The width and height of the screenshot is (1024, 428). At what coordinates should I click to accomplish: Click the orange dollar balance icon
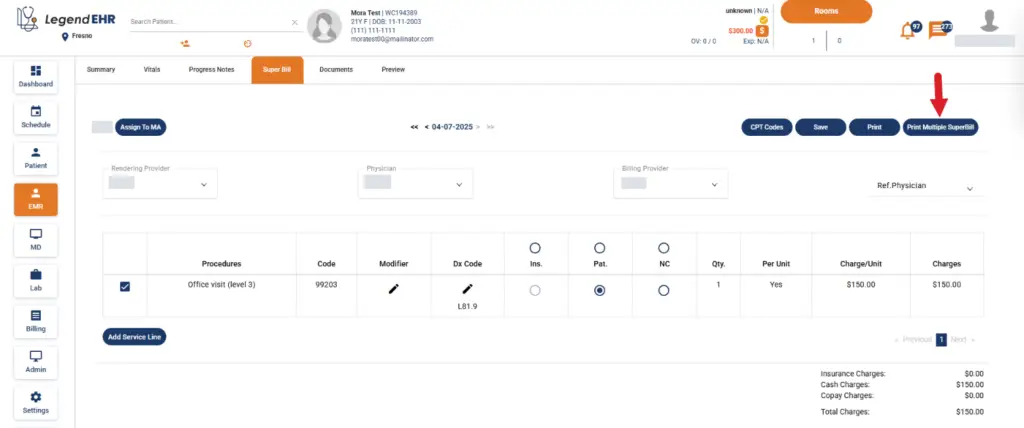pyautogui.click(x=761, y=31)
